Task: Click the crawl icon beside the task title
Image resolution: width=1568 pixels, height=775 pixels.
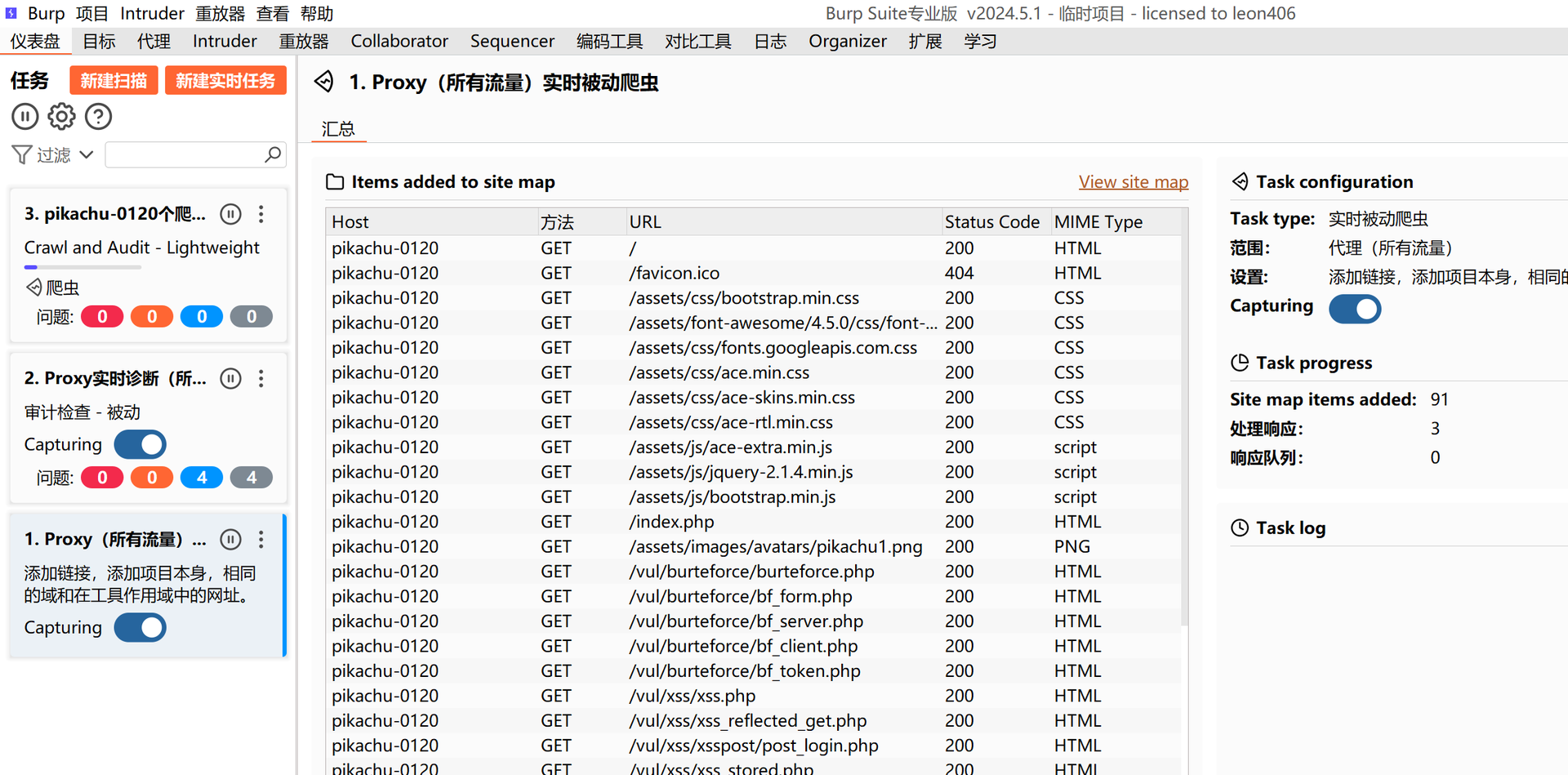Action: pos(324,82)
